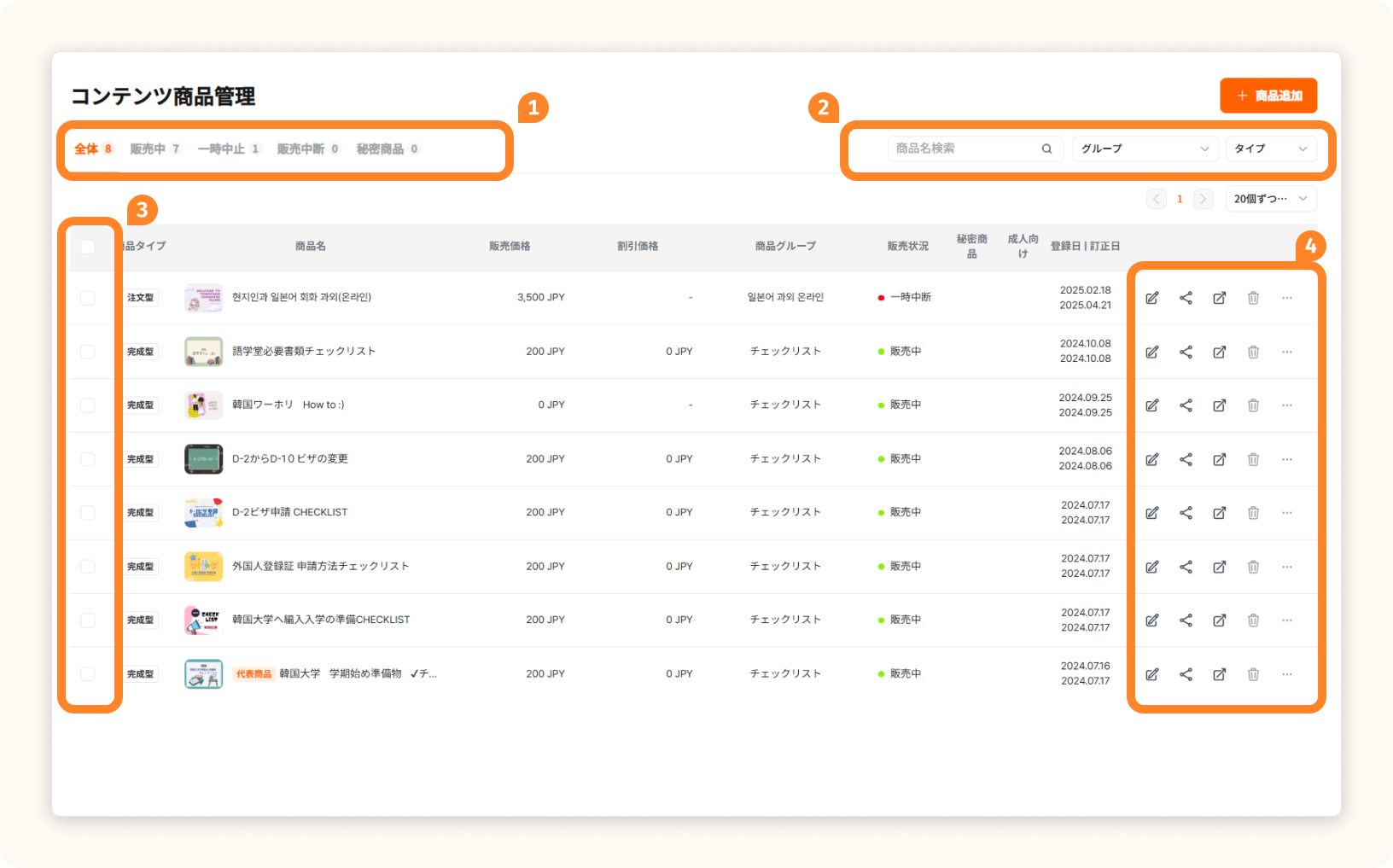Click share icon for D-2ビザ申請 CHECKLIST row
The width and height of the screenshot is (1393, 868).
pos(1186,513)
